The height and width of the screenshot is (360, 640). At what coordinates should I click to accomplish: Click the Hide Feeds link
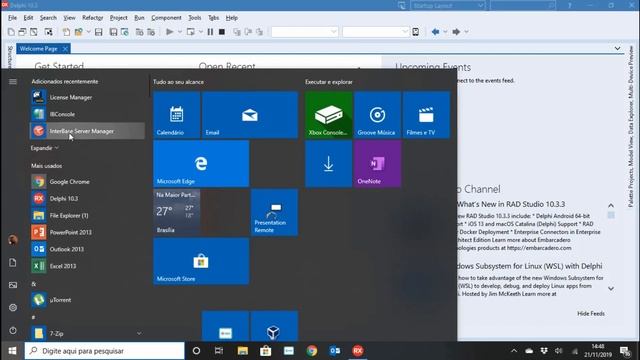[591, 313]
